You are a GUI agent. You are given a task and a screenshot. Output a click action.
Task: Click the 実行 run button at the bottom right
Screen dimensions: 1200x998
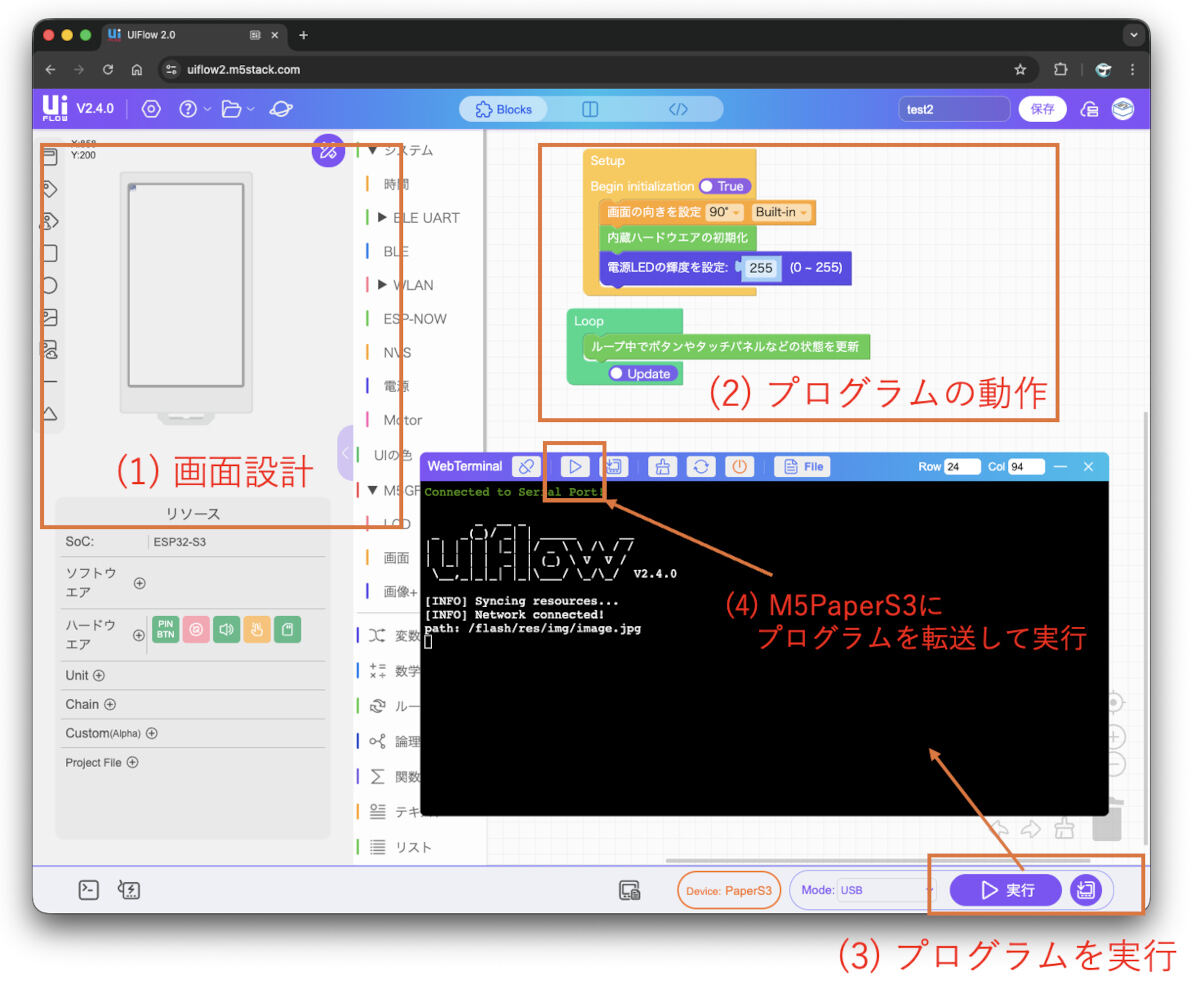(1005, 889)
